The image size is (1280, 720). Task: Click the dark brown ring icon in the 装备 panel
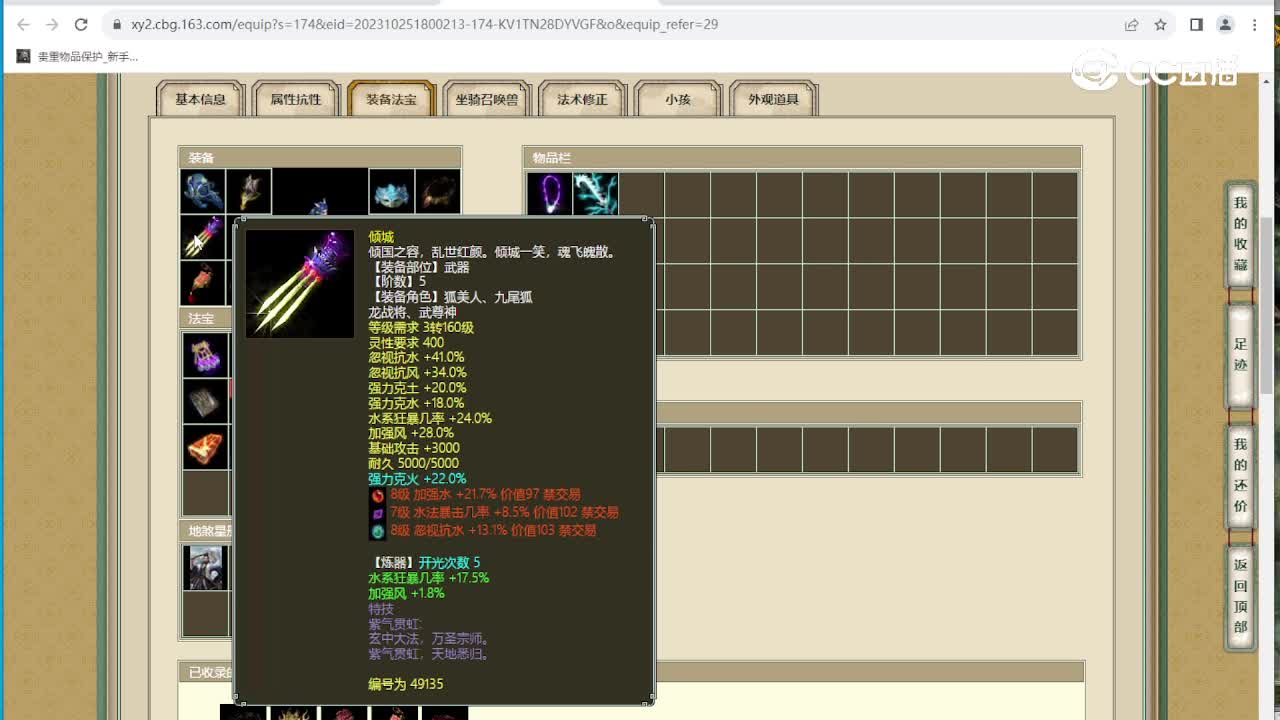438,191
